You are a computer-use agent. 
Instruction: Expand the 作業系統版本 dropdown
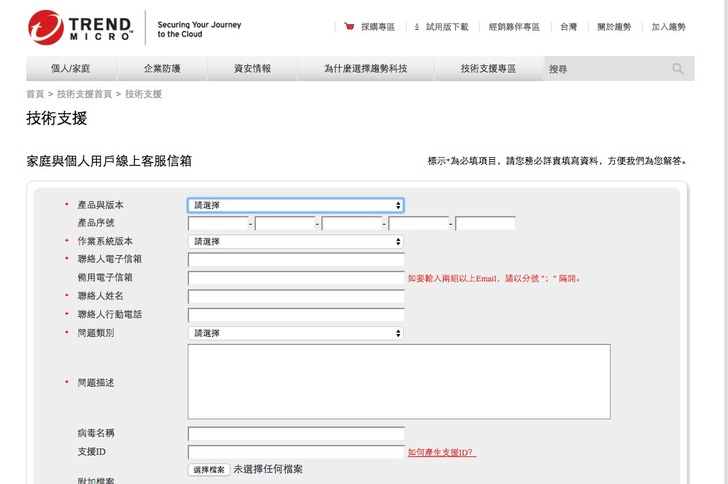point(296,241)
